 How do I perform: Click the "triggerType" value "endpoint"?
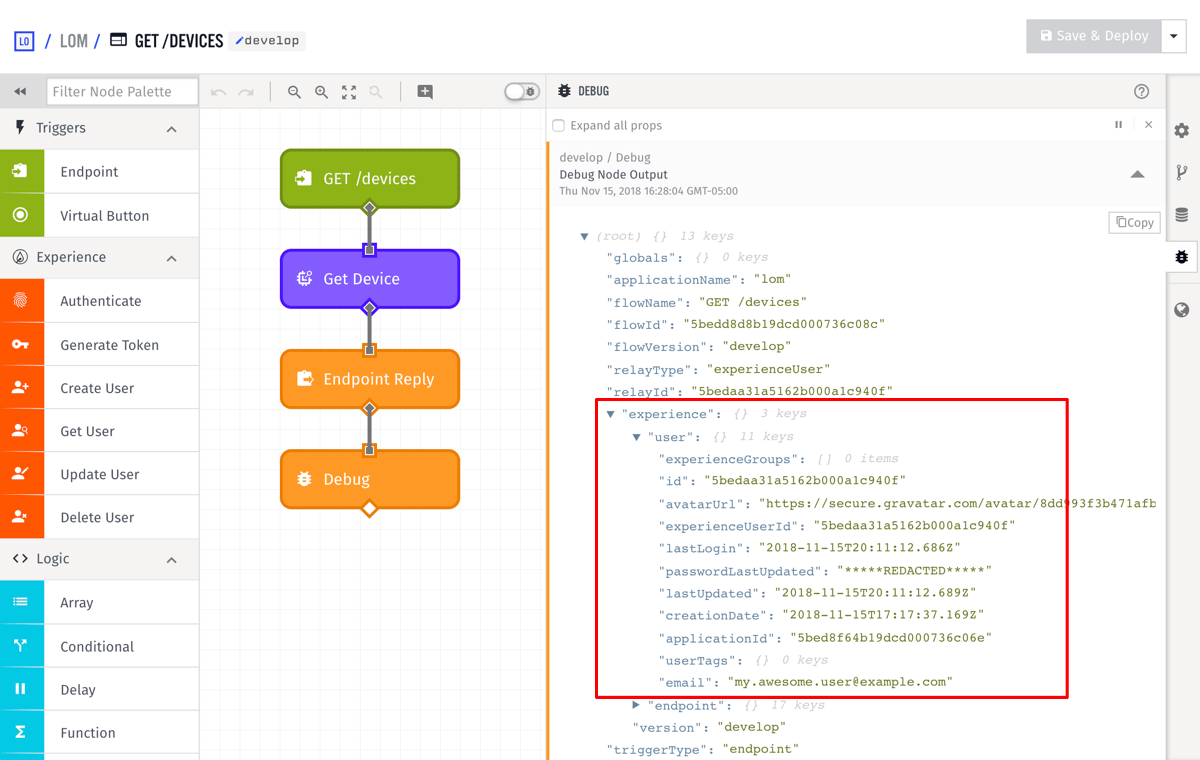point(760,748)
